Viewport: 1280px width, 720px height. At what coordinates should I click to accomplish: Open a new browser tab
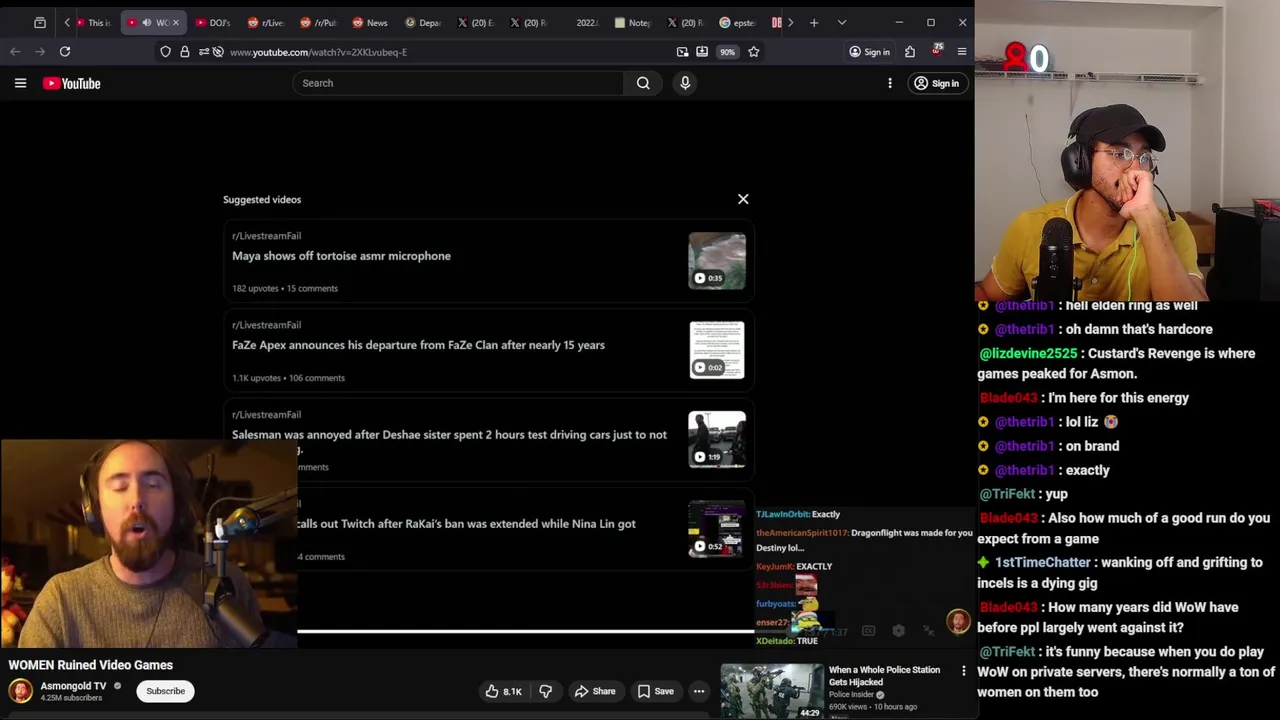(814, 22)
